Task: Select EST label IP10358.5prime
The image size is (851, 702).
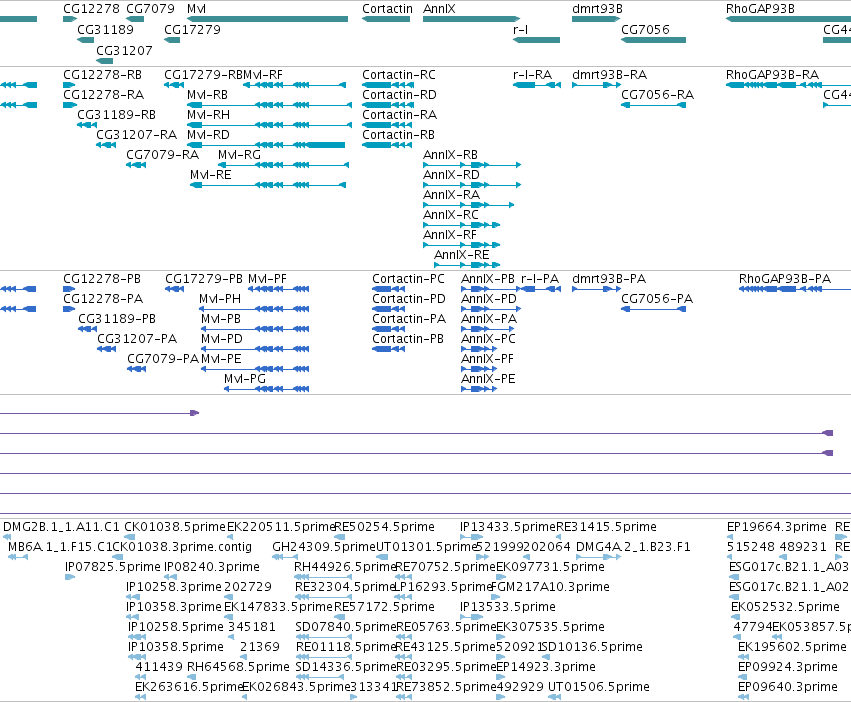Action: click(x=176, y=647)
